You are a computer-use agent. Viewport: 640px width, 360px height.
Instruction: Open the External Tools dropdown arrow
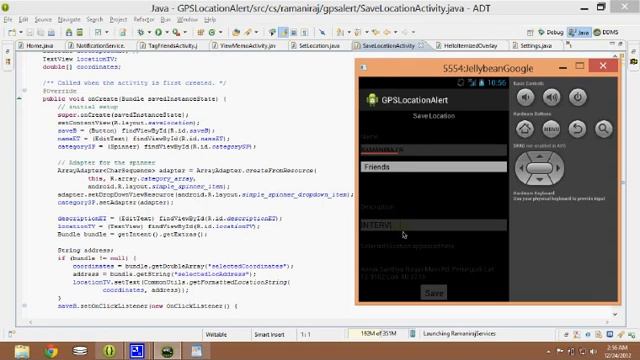pyautogui.click(x=185, y=32)
